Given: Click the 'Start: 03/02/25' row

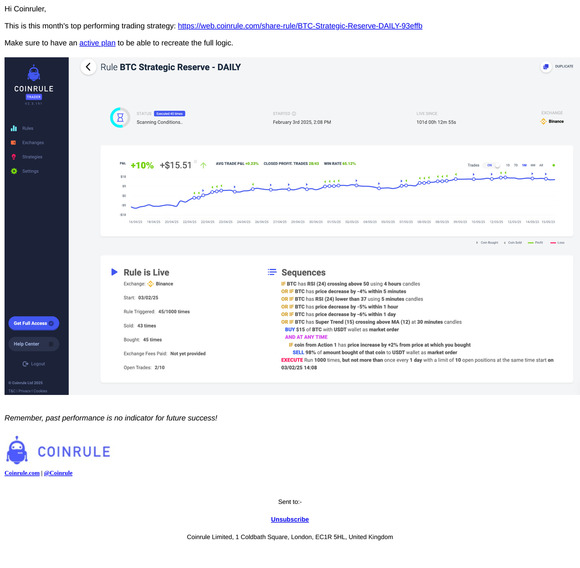Looking at the screenshot, I should 141,298.
